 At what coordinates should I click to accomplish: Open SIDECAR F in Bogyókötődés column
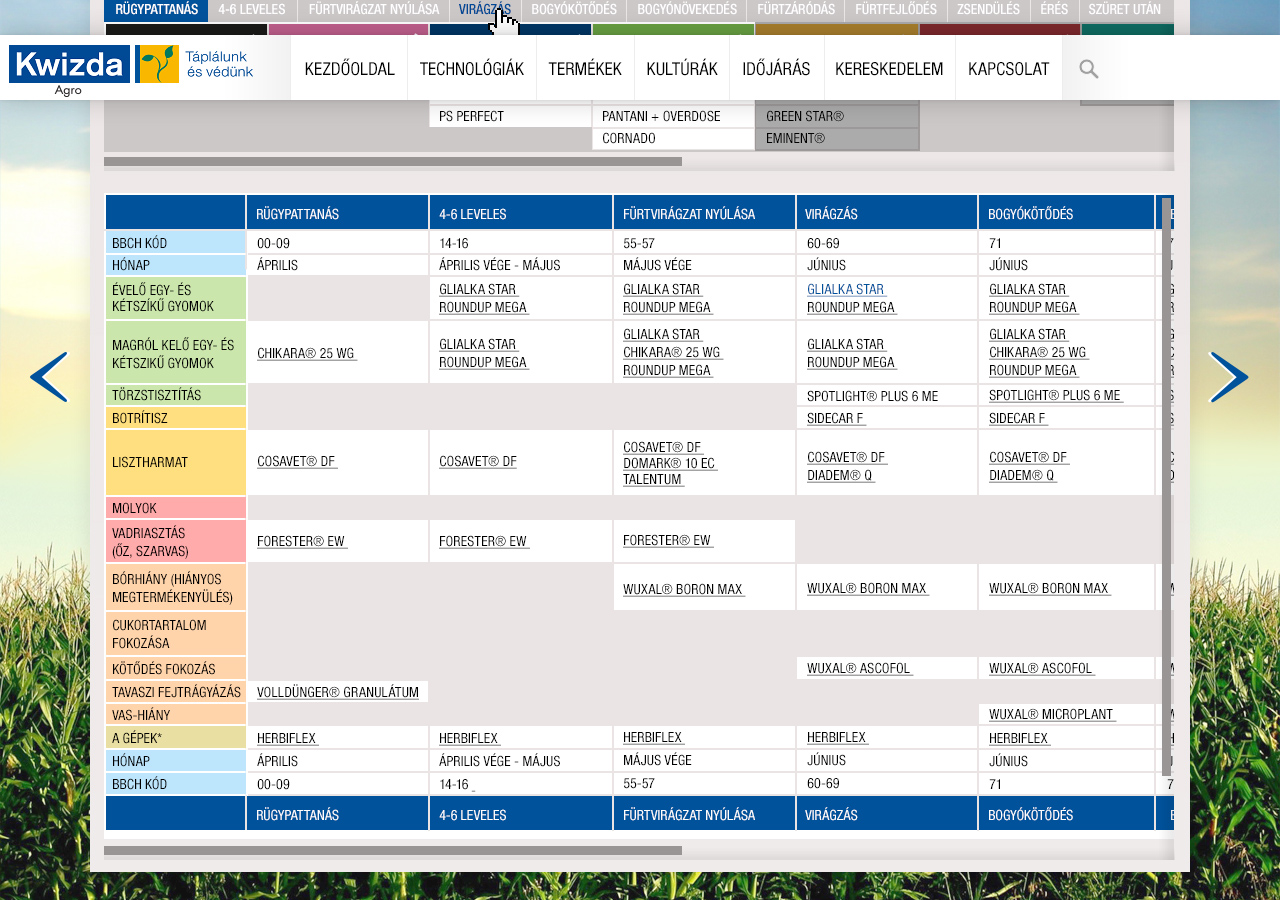pyautogui.click(x=1018, y=418)
